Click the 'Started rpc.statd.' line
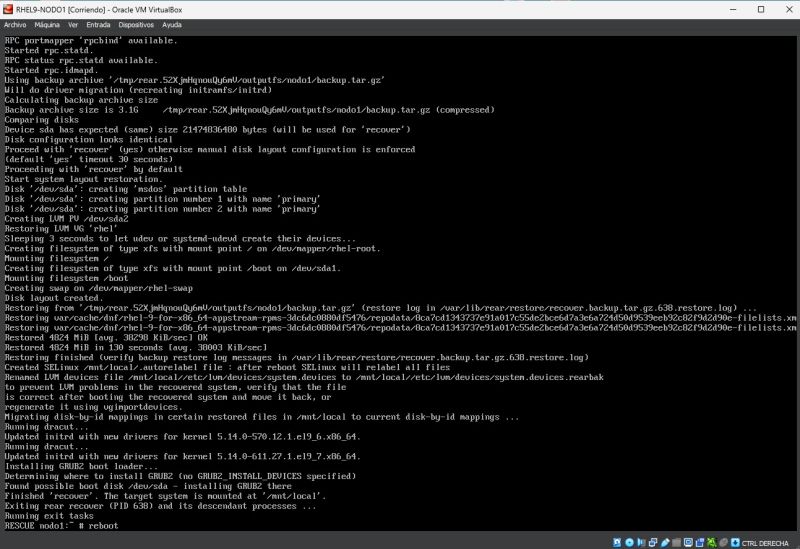Image resolution: width=800 pixels, height=549 pixels. click(x=49, y=51)
